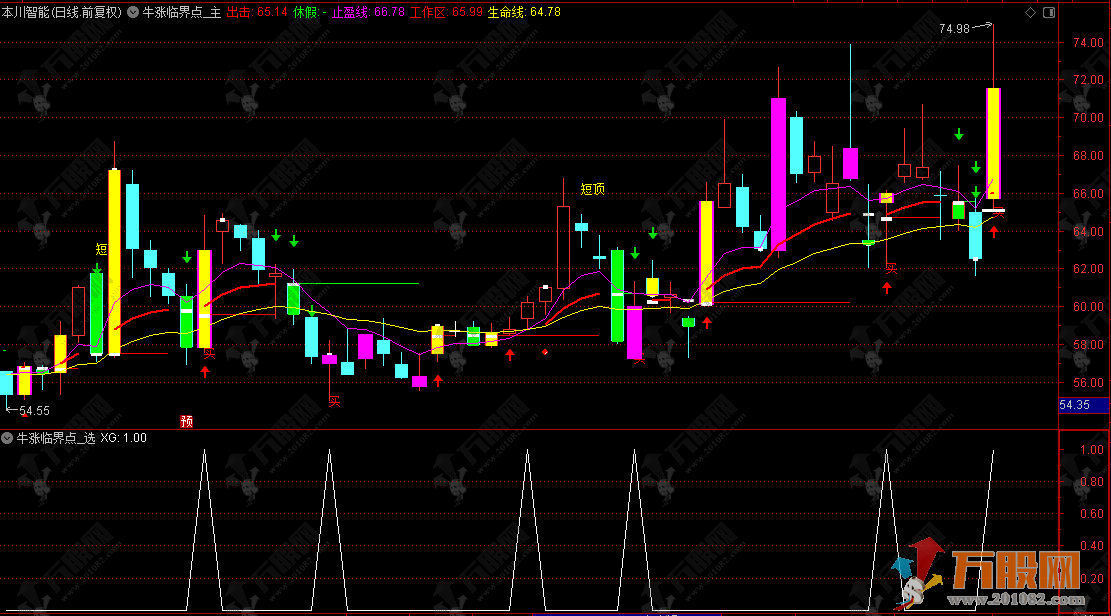Click the 牛涨临界点_选 indicator name

[x=55, y=437]
